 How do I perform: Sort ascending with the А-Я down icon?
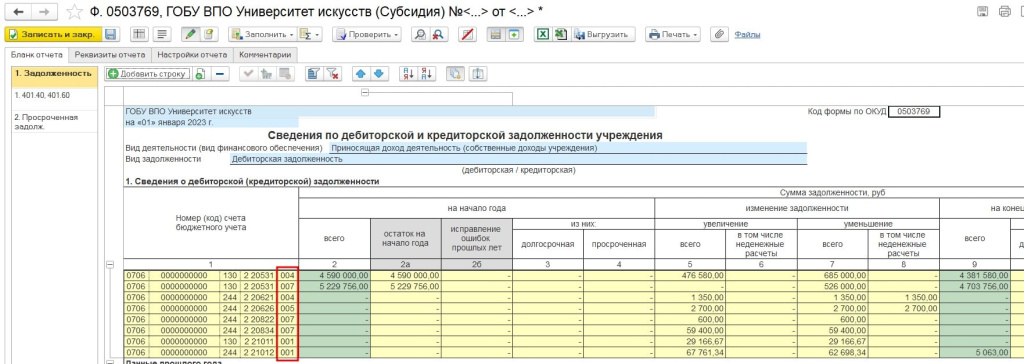point(408,74)
